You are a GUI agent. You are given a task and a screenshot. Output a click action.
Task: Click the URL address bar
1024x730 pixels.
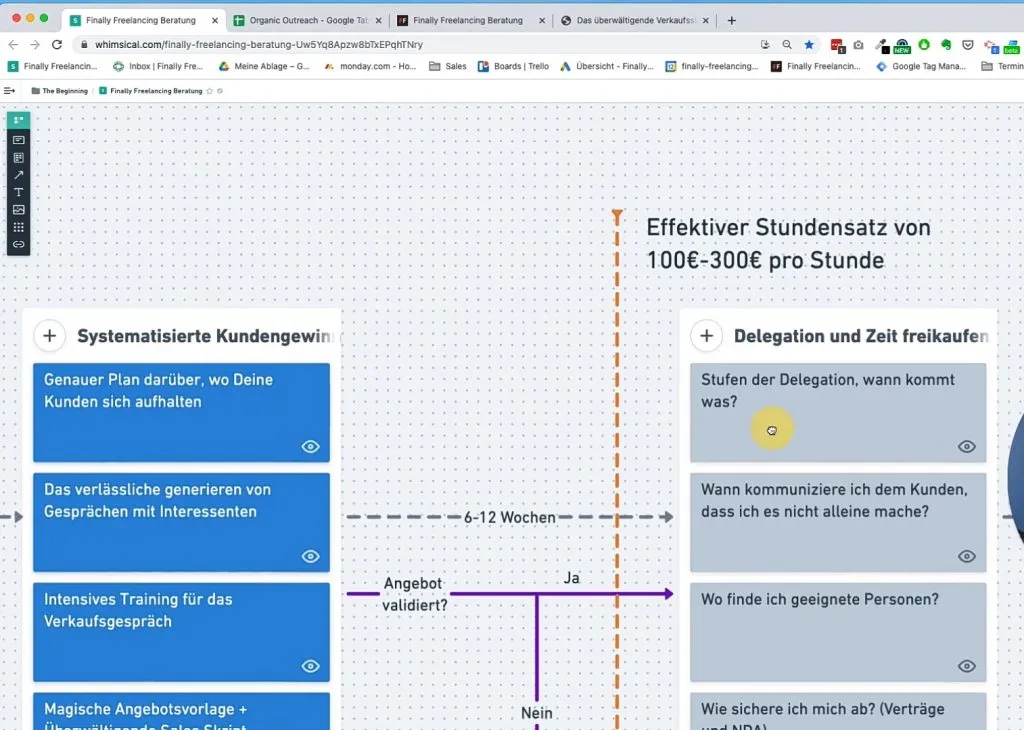pyautogui.click(x=418, y=44)
